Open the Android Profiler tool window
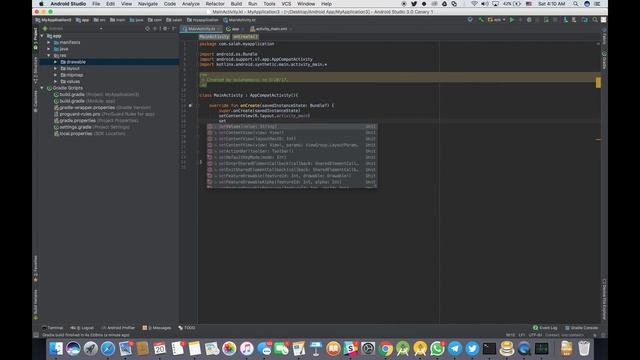 tap(118, 328)
